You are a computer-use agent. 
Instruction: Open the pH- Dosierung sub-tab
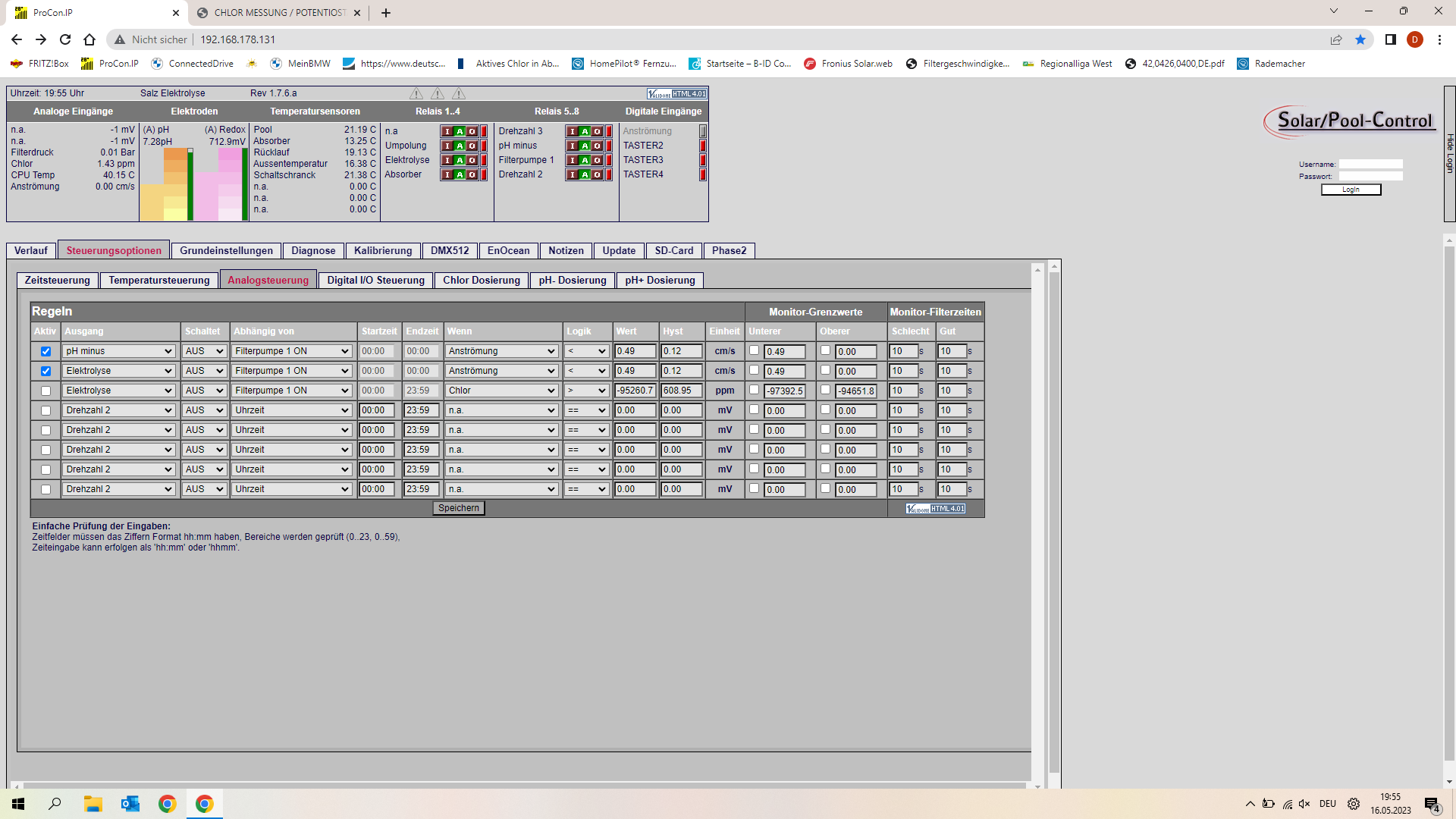pos(573,281)
